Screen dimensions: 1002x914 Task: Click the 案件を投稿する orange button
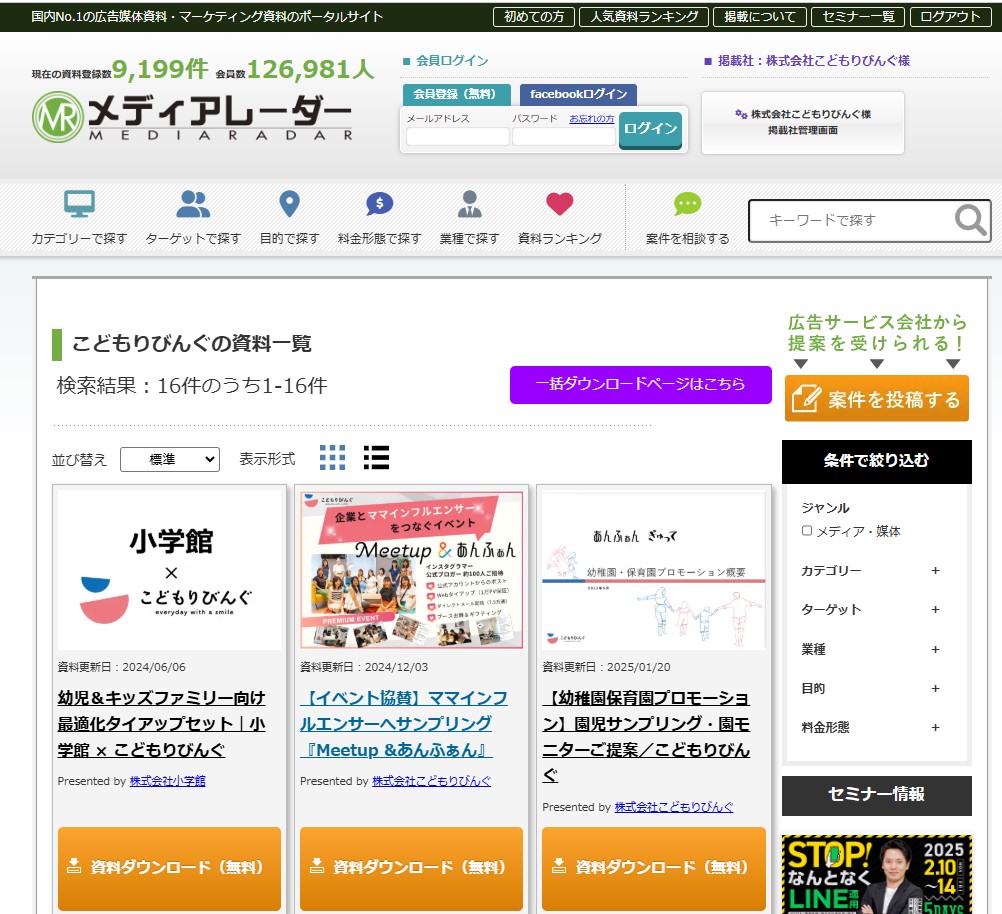[877, 398]
